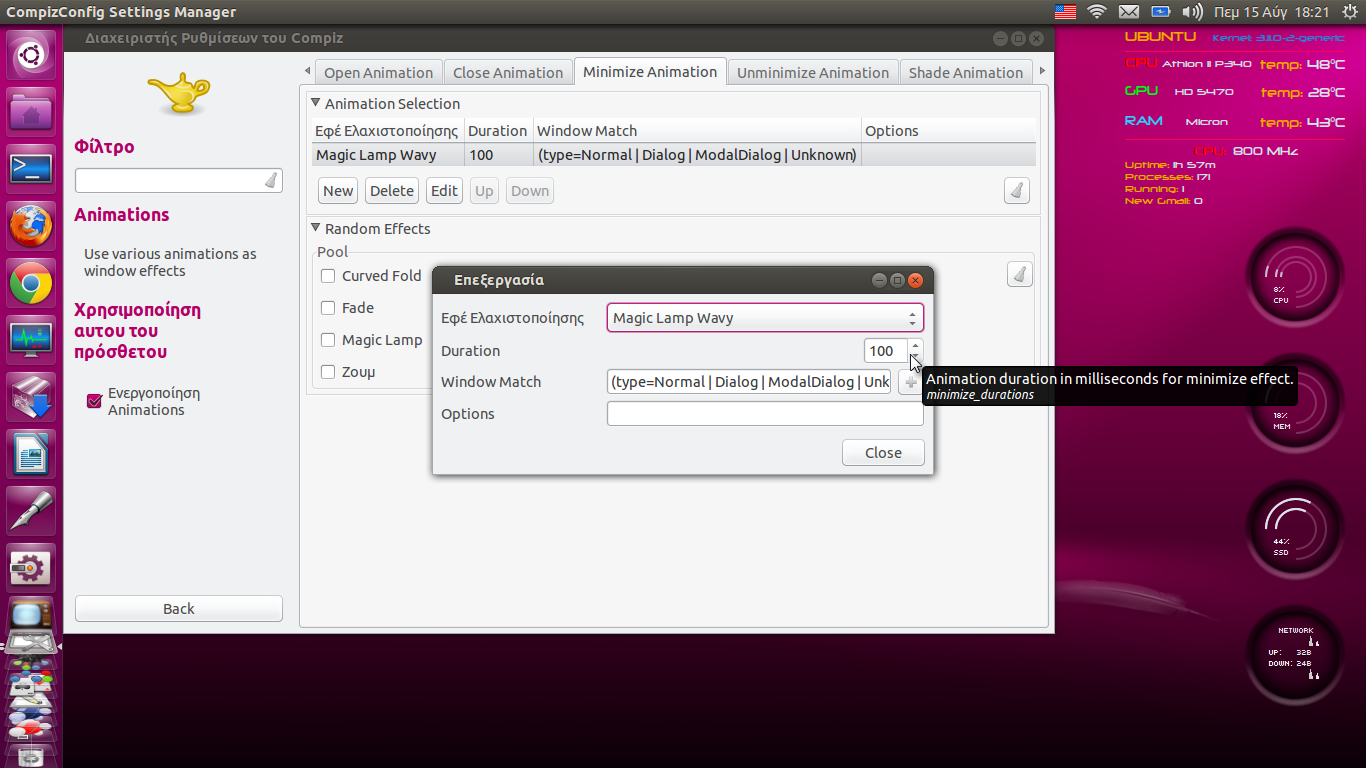Collapse the Animation Selection section
The image size is (1366, 768).
(316, 103)
